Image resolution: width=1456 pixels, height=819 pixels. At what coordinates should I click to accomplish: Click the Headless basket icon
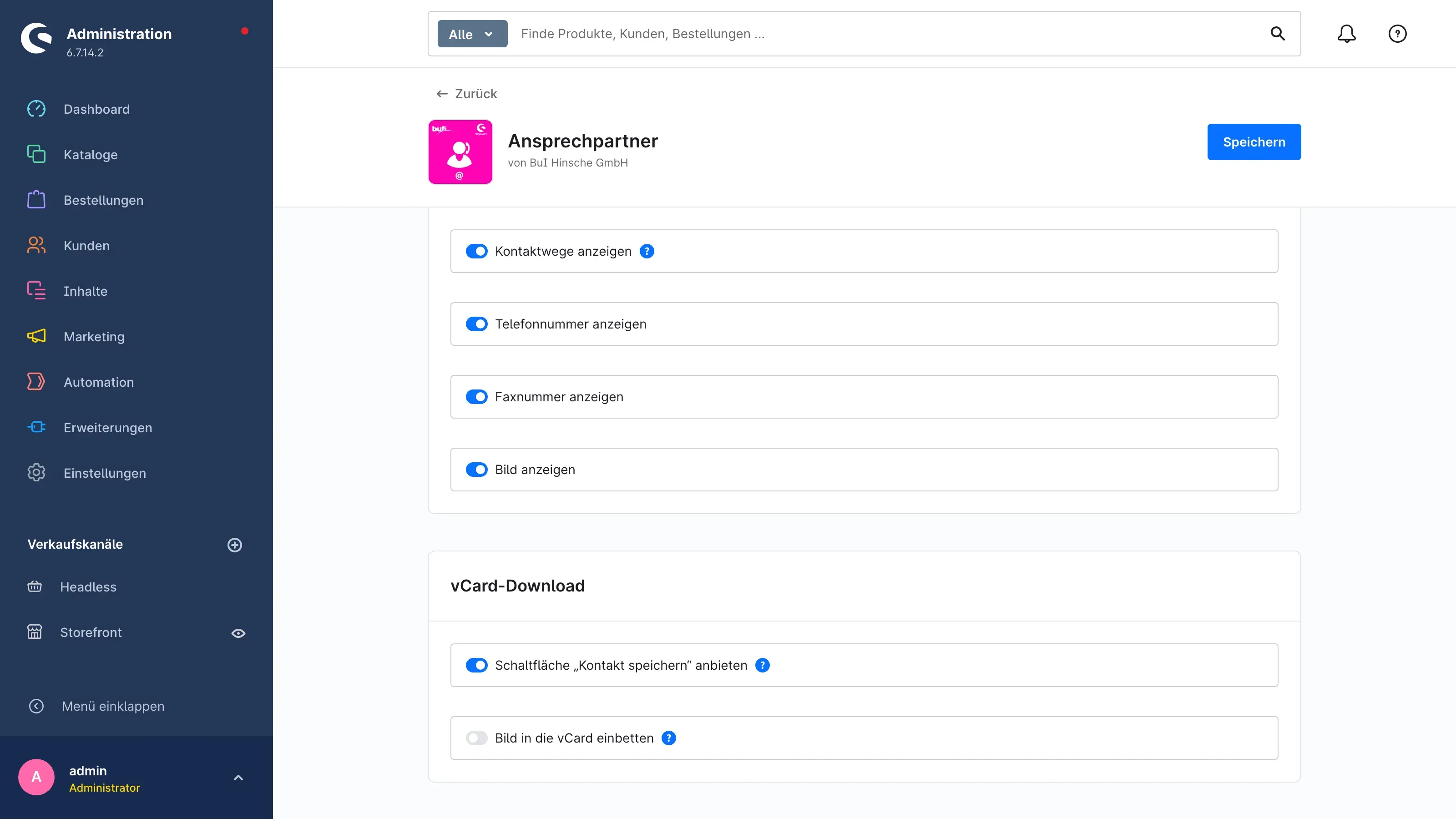(35, 586)
